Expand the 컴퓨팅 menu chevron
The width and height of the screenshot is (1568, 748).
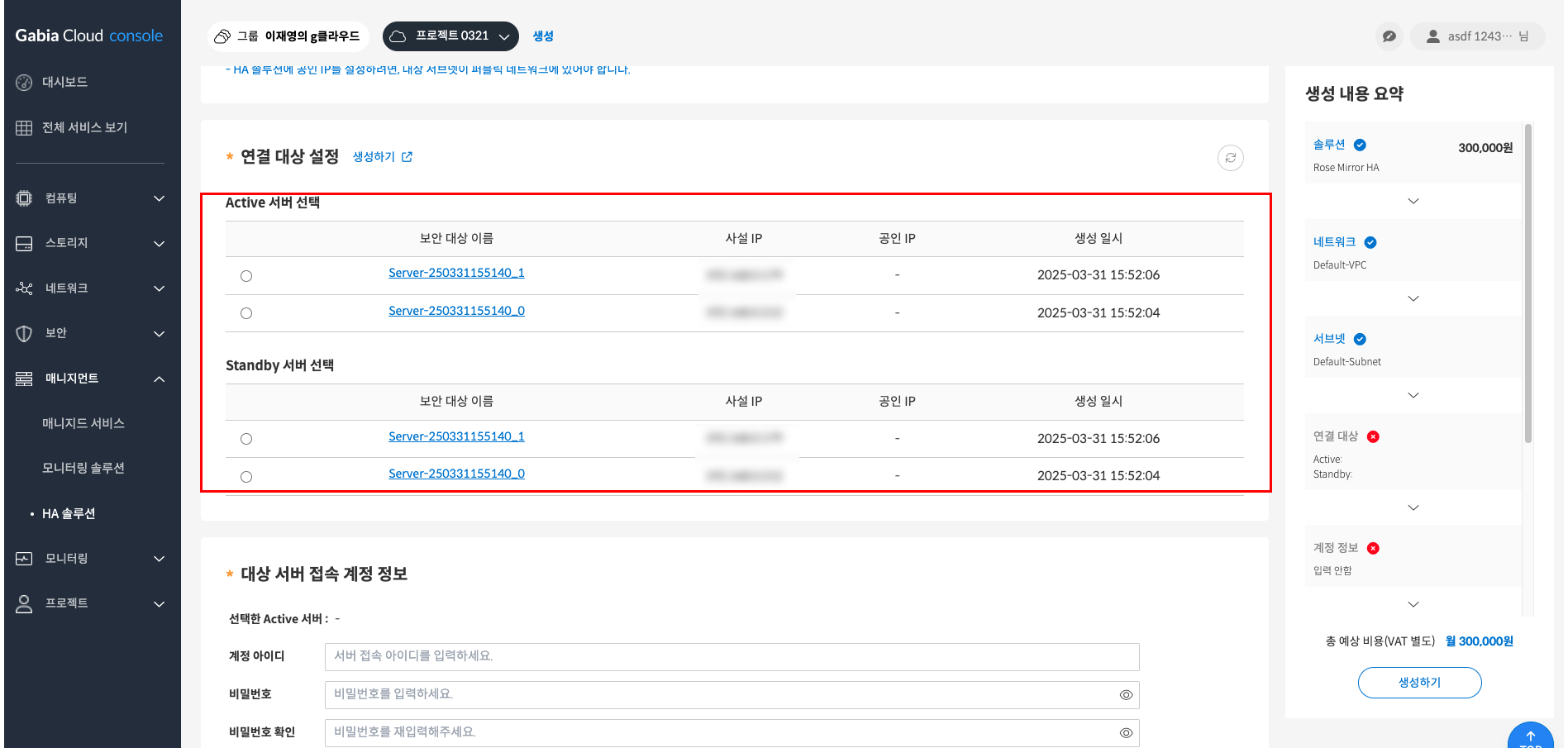click(160, 198)
